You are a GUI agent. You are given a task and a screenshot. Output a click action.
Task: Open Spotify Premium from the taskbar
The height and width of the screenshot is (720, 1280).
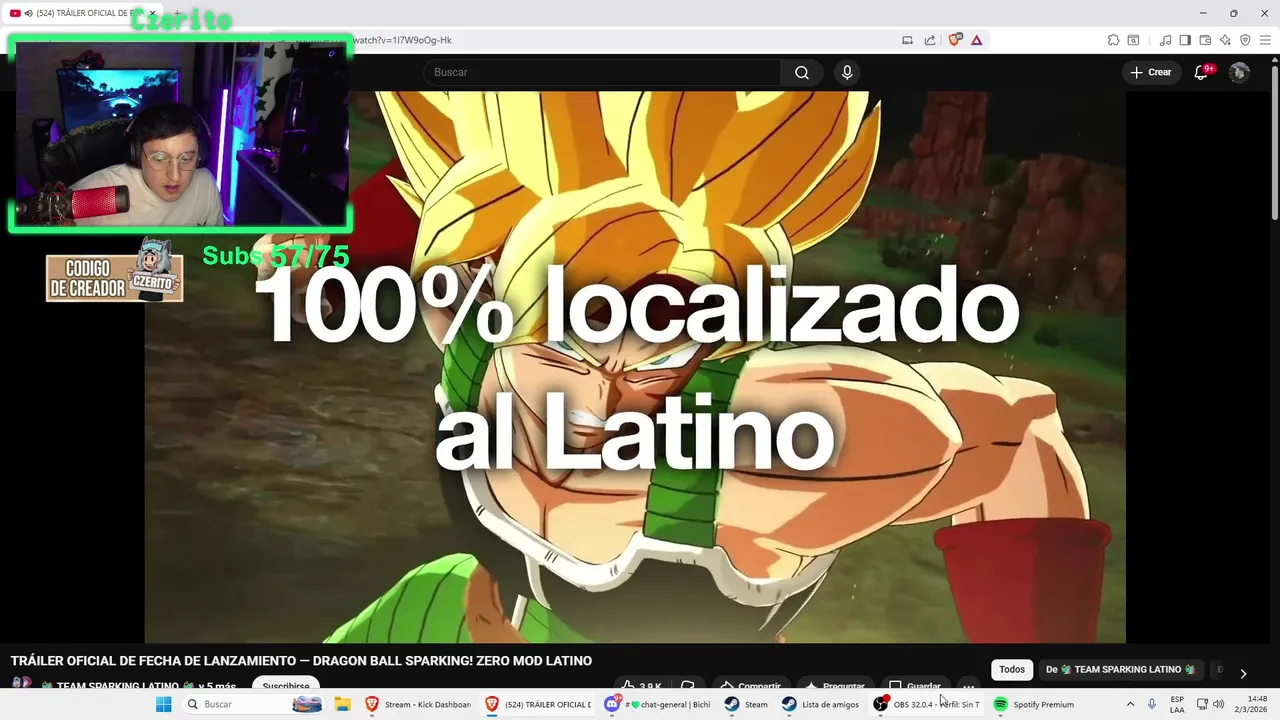[1034, 704]
